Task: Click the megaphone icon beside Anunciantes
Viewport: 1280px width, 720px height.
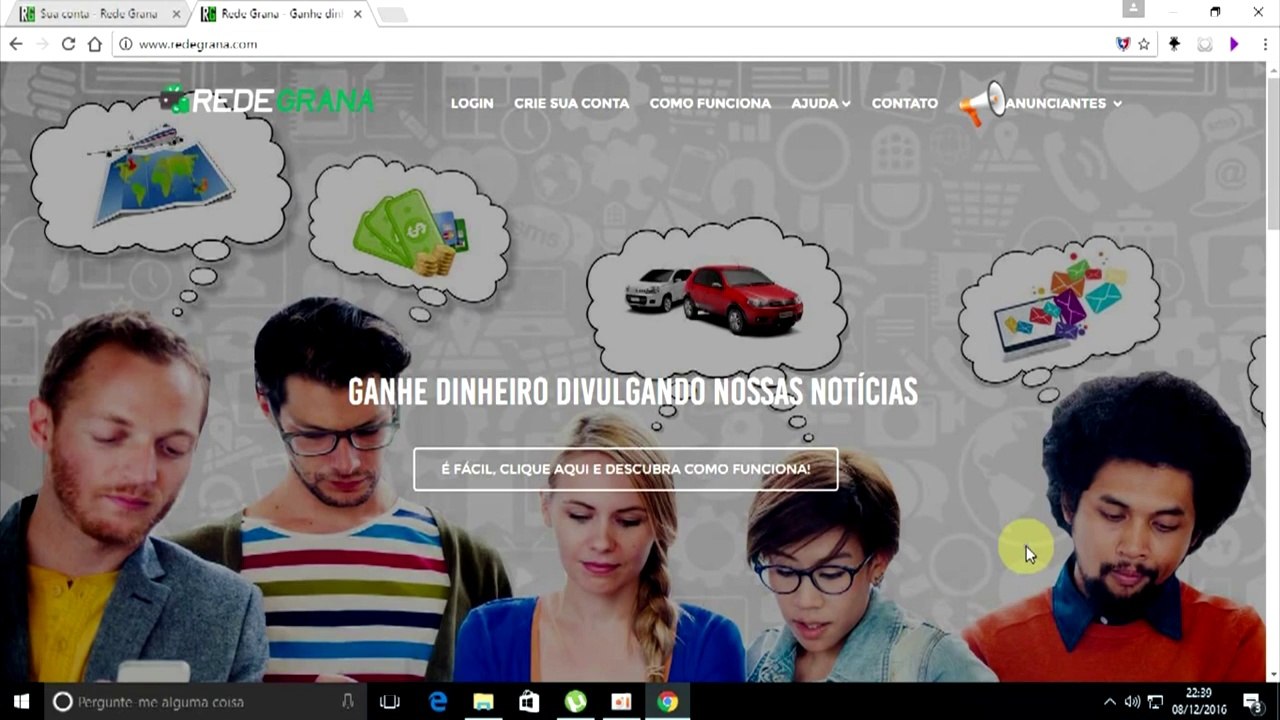Action: tap(981, 103)
